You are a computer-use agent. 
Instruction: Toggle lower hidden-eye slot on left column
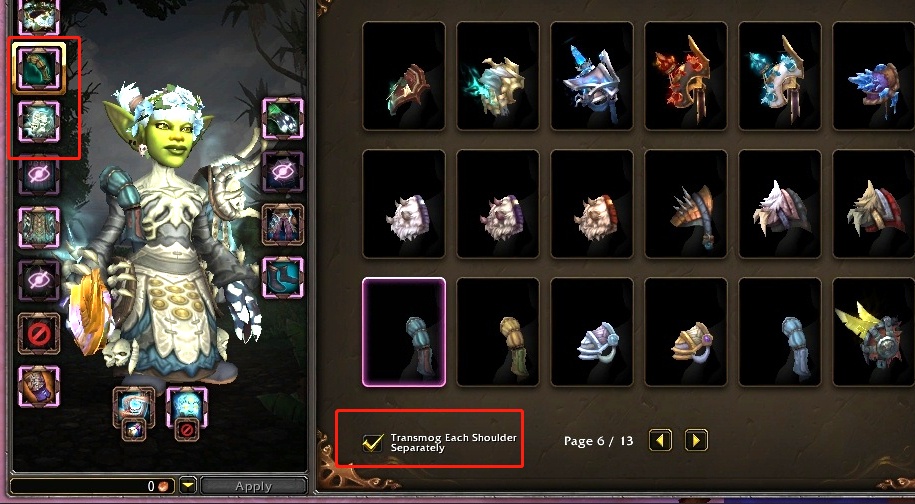pos(39,281)
